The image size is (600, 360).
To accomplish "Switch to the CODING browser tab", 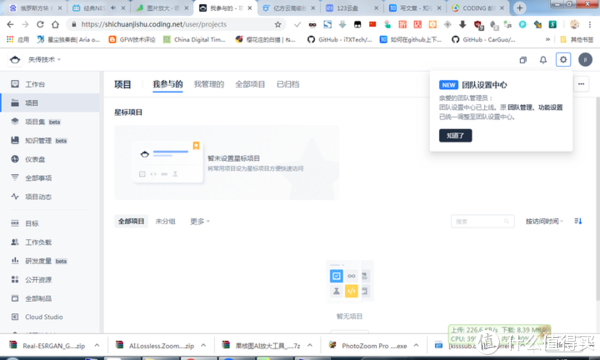I will tap(478, 8).
